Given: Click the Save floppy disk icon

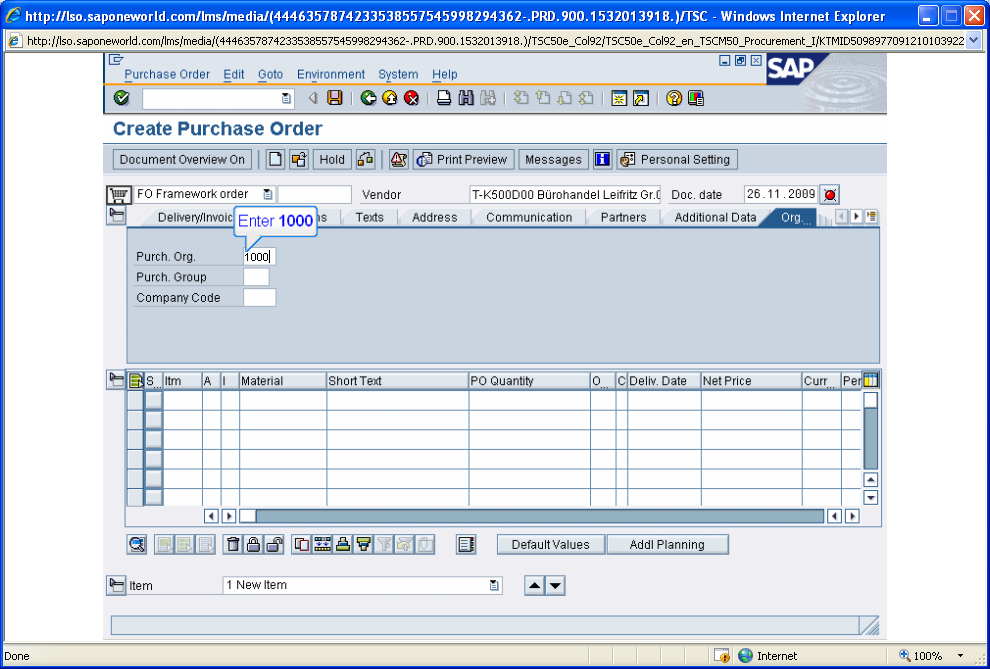Looking at the screenshot, I should (335, 98).
